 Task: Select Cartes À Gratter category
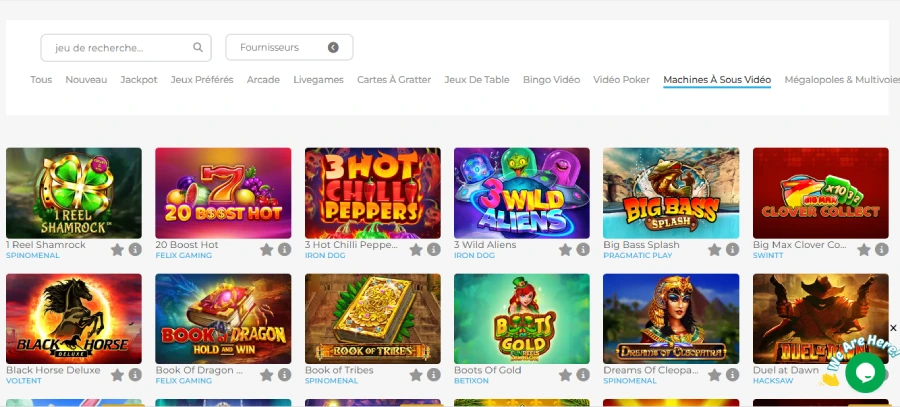click(394, 80)
